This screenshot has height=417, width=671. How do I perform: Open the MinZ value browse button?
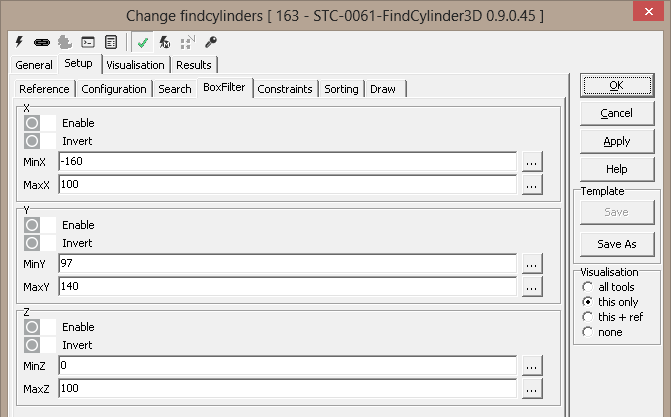click(531, 365)
